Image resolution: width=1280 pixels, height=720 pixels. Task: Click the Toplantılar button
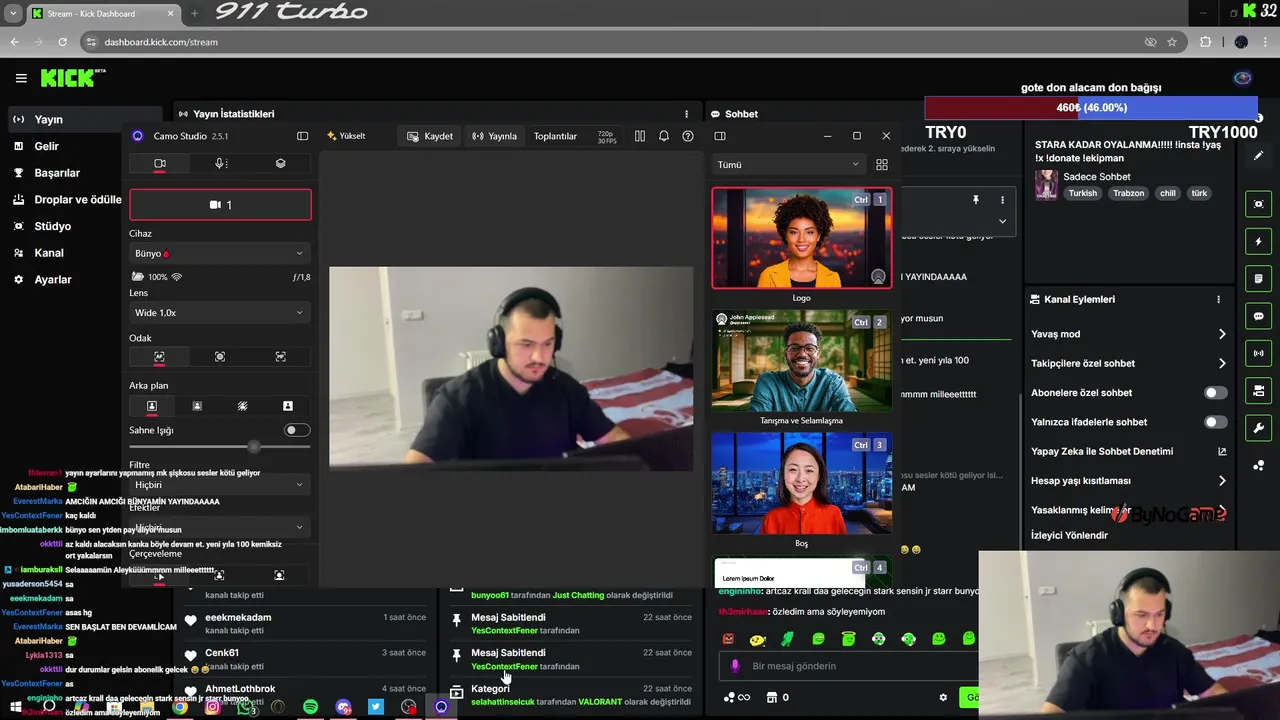tap(555, 136)
